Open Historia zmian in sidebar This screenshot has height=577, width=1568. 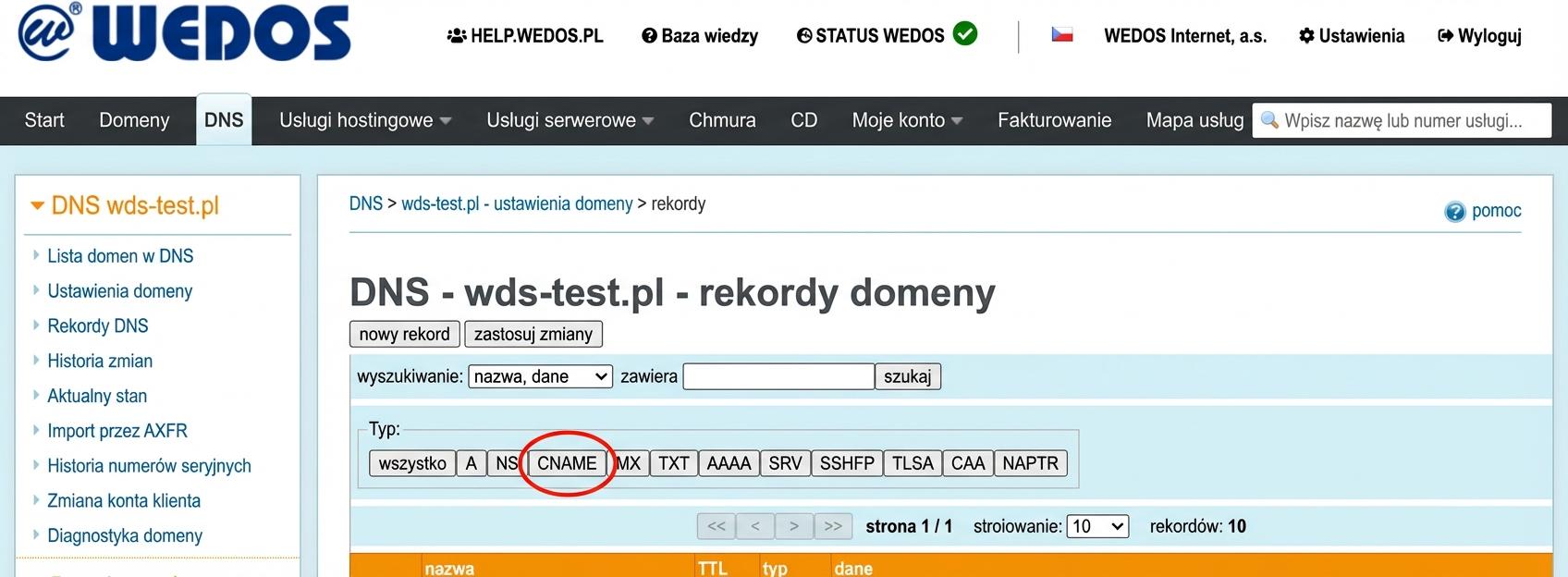click(x=100, y=362)
